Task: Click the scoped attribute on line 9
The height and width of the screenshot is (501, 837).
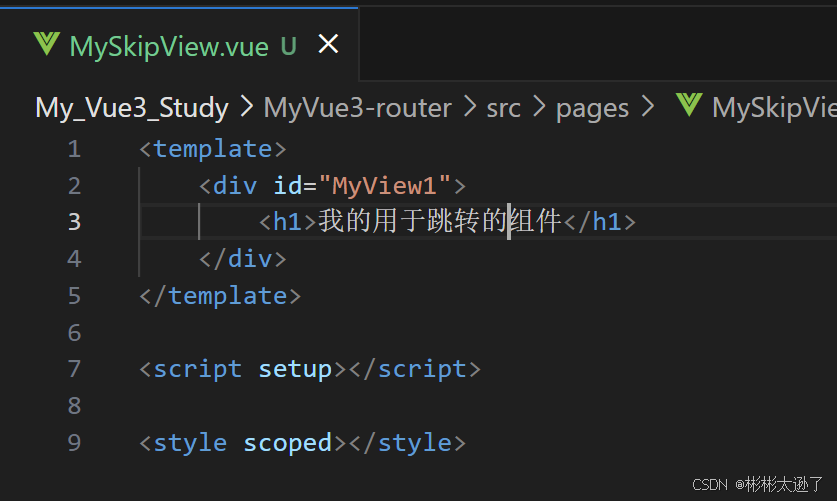Action: click(288, 443)
